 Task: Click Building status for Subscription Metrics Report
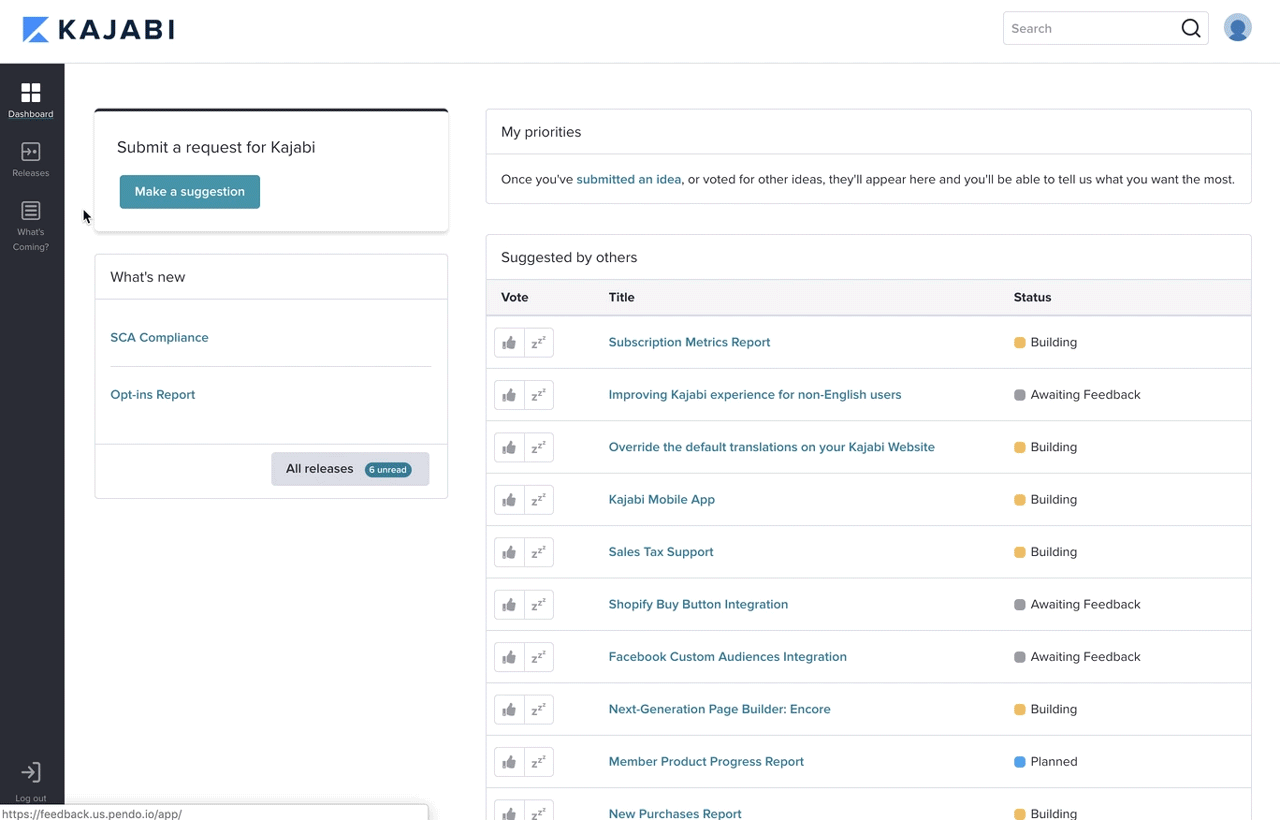click(1046, 342)
